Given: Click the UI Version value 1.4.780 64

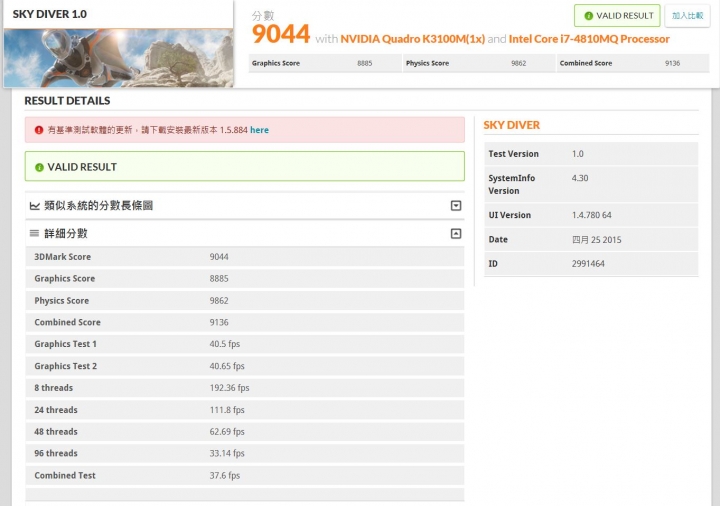Looking at the screenshot, I should click(591, 215).
